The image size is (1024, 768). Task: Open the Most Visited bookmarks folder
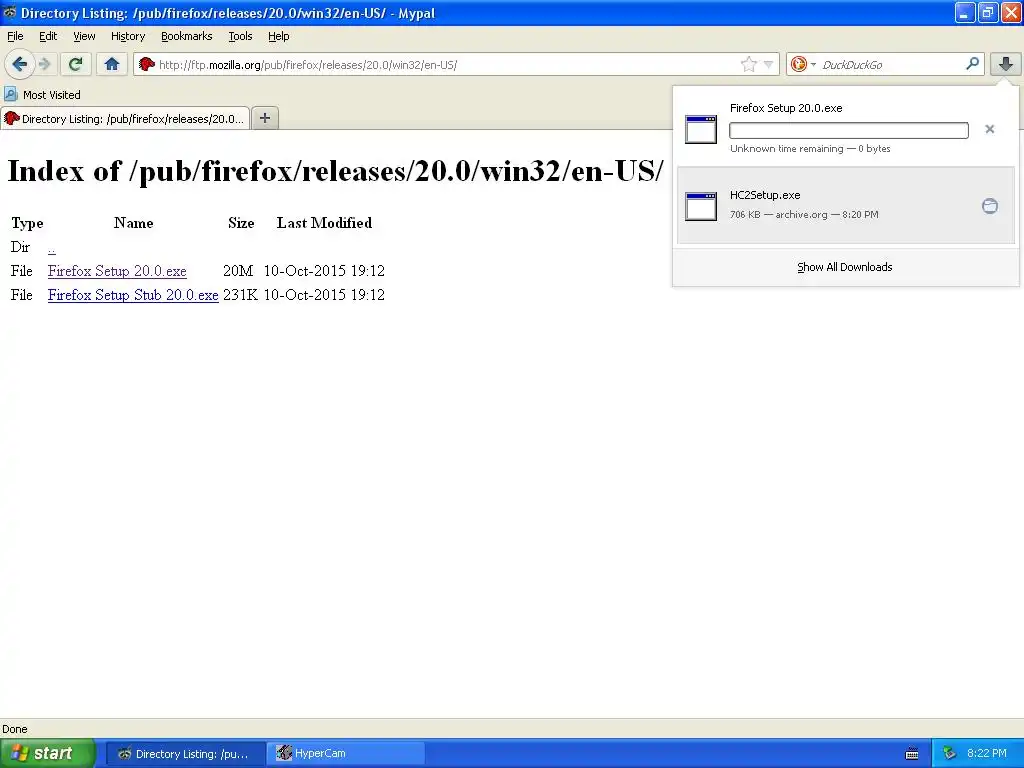(x=43, y=95)
